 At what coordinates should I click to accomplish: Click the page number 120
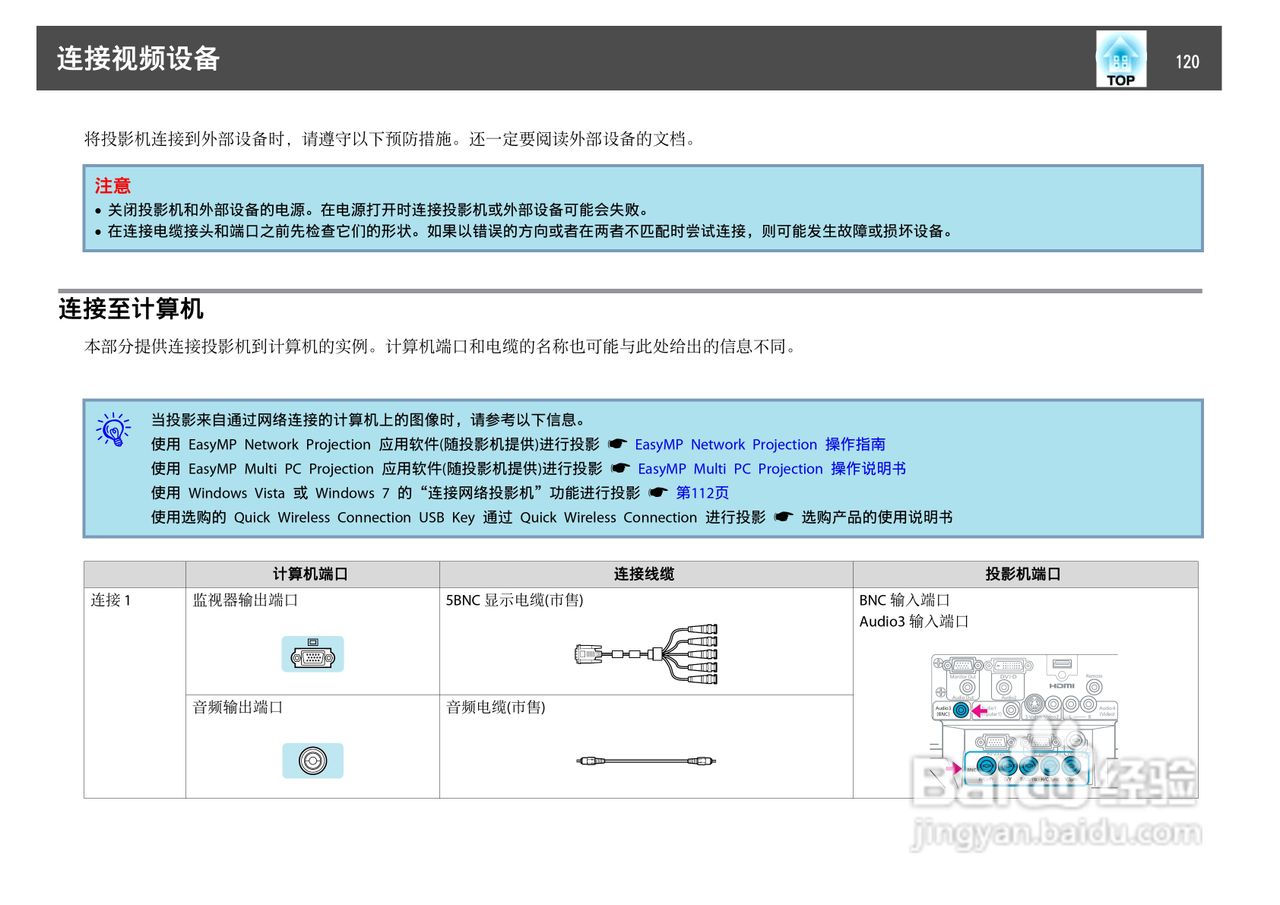1187,61
